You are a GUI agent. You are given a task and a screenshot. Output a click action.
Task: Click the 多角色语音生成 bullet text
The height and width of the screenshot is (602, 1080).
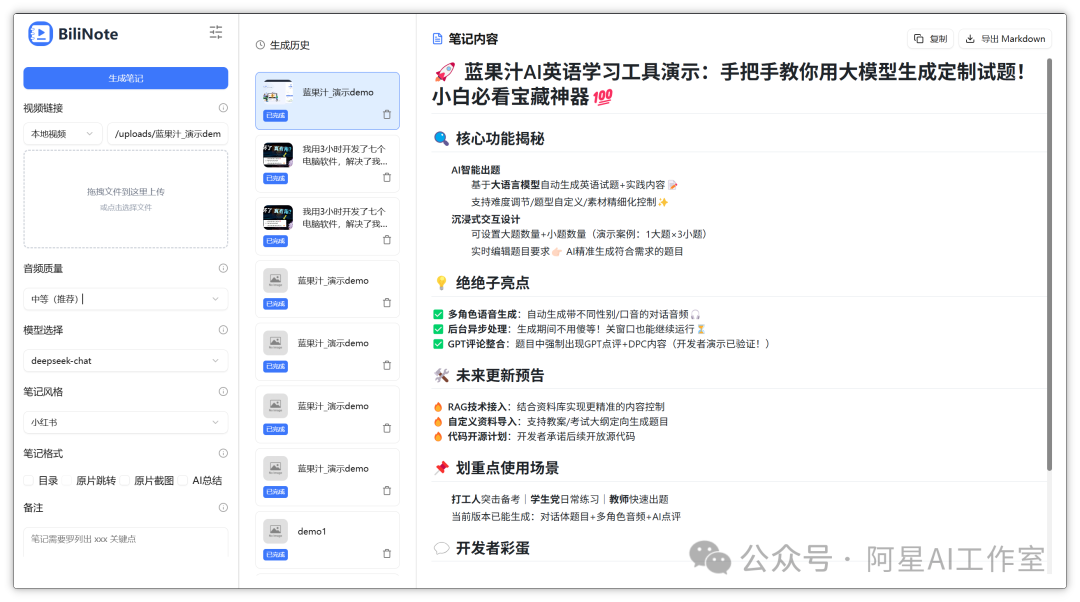pos(568,314)
